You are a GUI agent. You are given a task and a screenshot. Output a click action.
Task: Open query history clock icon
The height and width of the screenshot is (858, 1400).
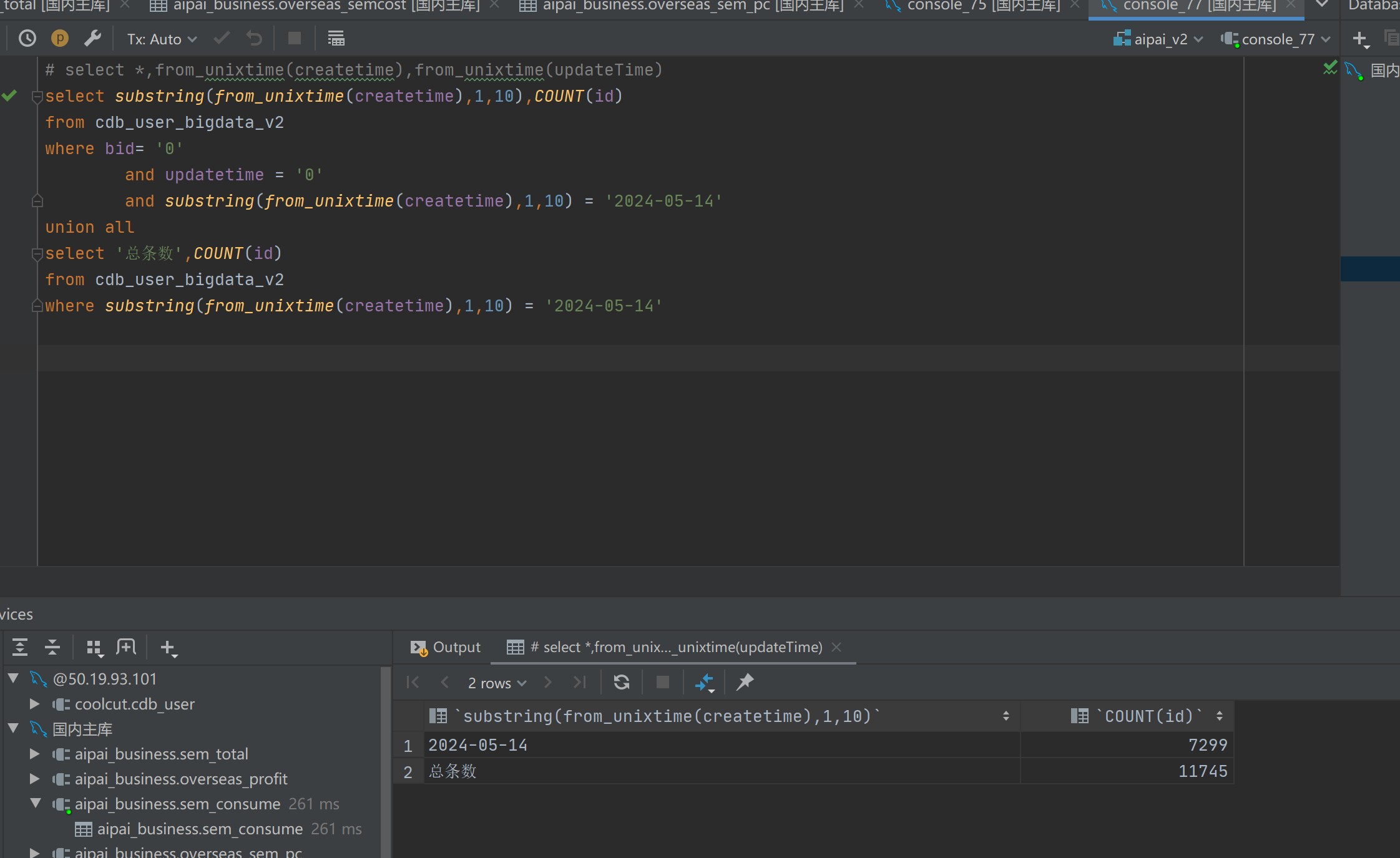[x=27, y=39]
